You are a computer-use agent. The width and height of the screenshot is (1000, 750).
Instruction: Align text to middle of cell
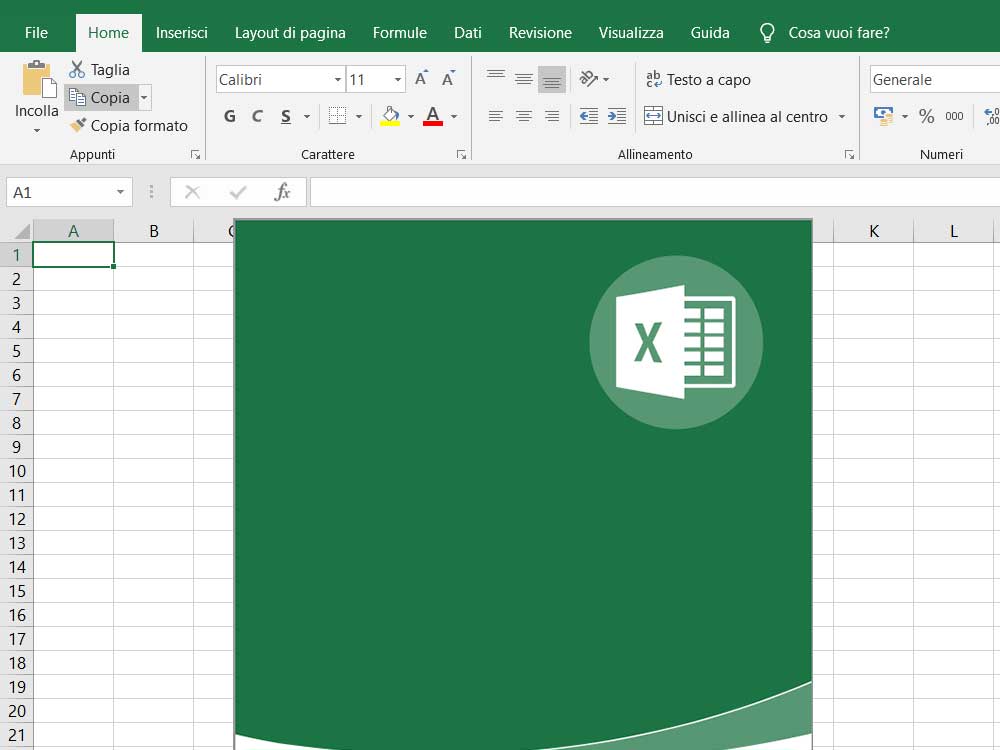click(524, 79)
